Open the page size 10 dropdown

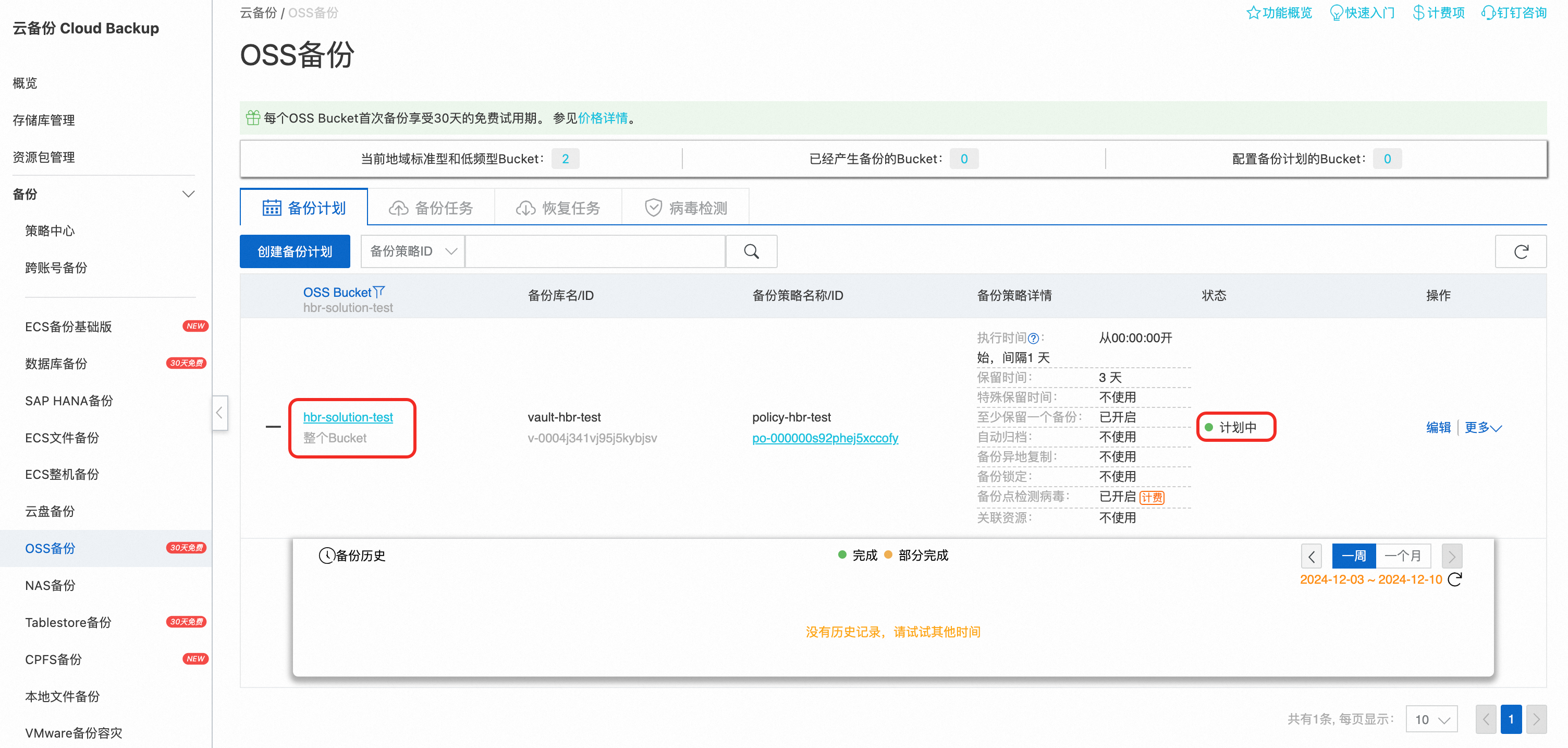(1431, 719)
